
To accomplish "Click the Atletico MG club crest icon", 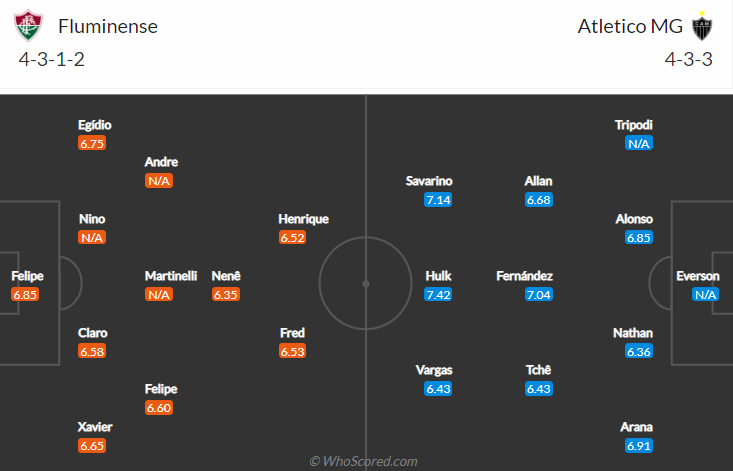I will (702, 26).
